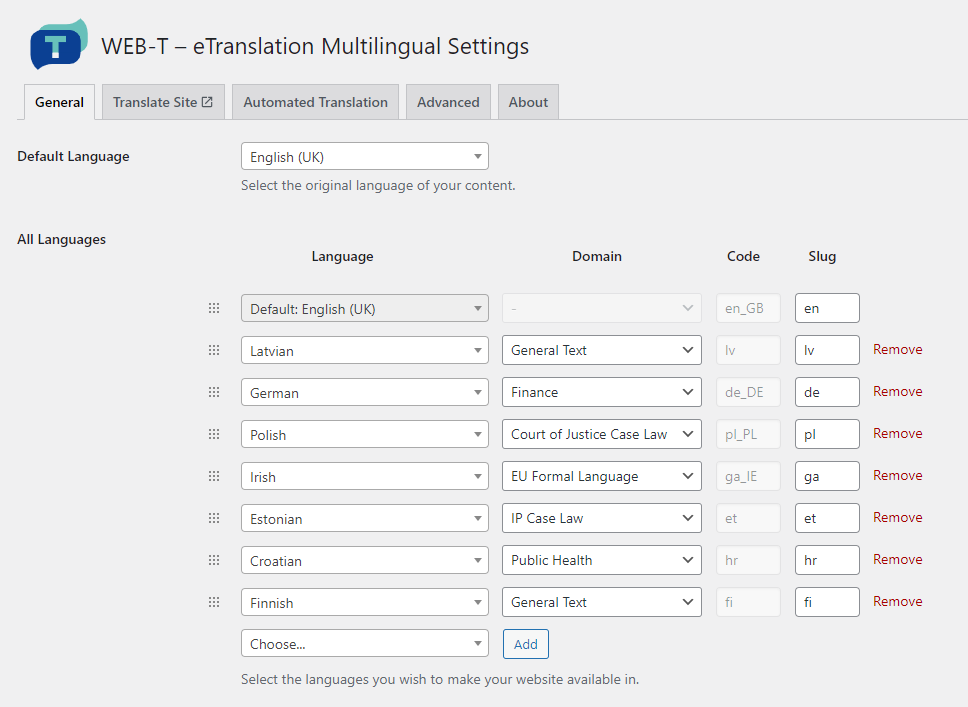Open the Finnish language dropdown

click(365, 602)
